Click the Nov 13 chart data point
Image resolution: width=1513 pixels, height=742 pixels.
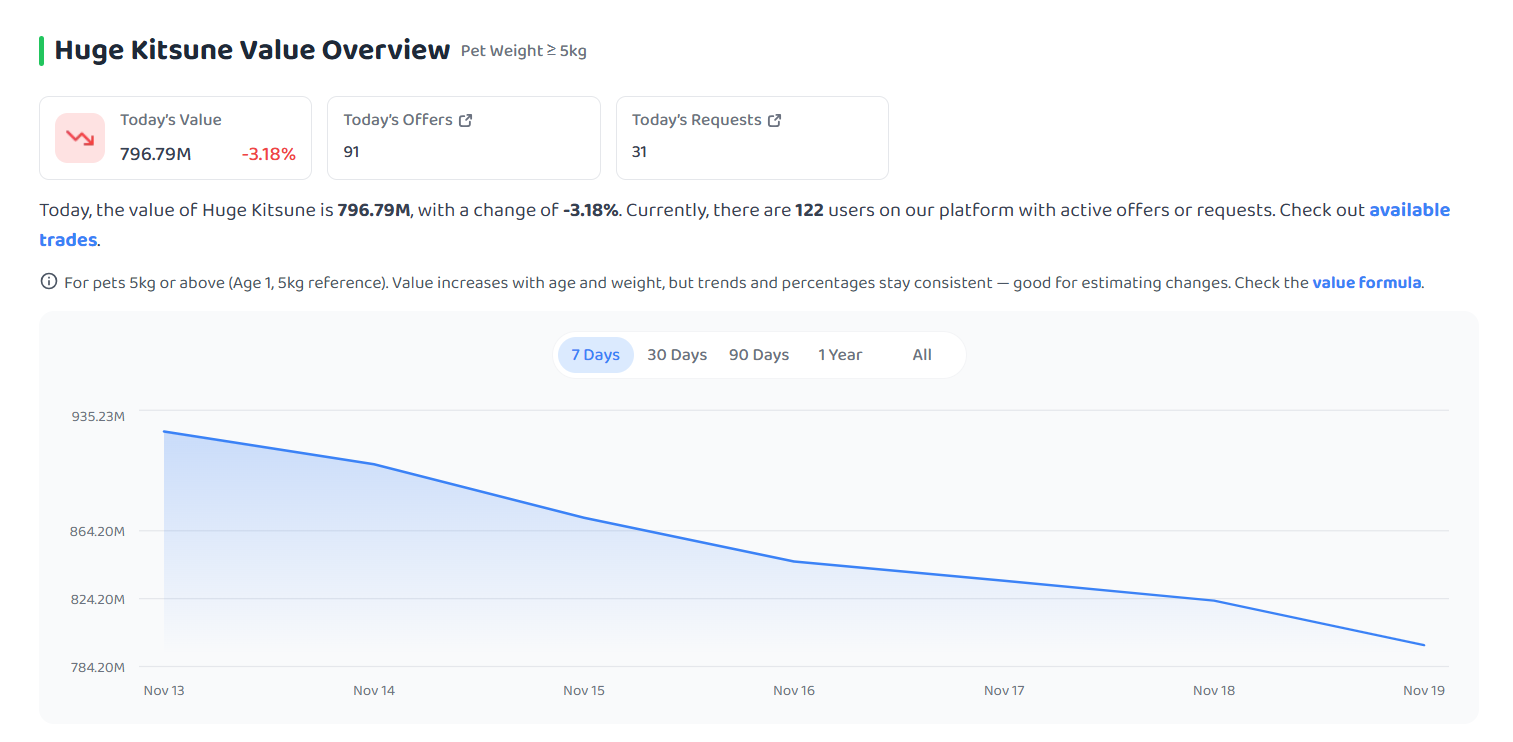pyautogui.click(x=164, y=432)
